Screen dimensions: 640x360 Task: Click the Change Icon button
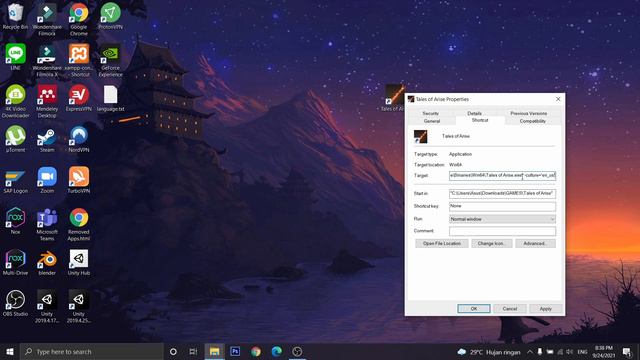[492, 244]
